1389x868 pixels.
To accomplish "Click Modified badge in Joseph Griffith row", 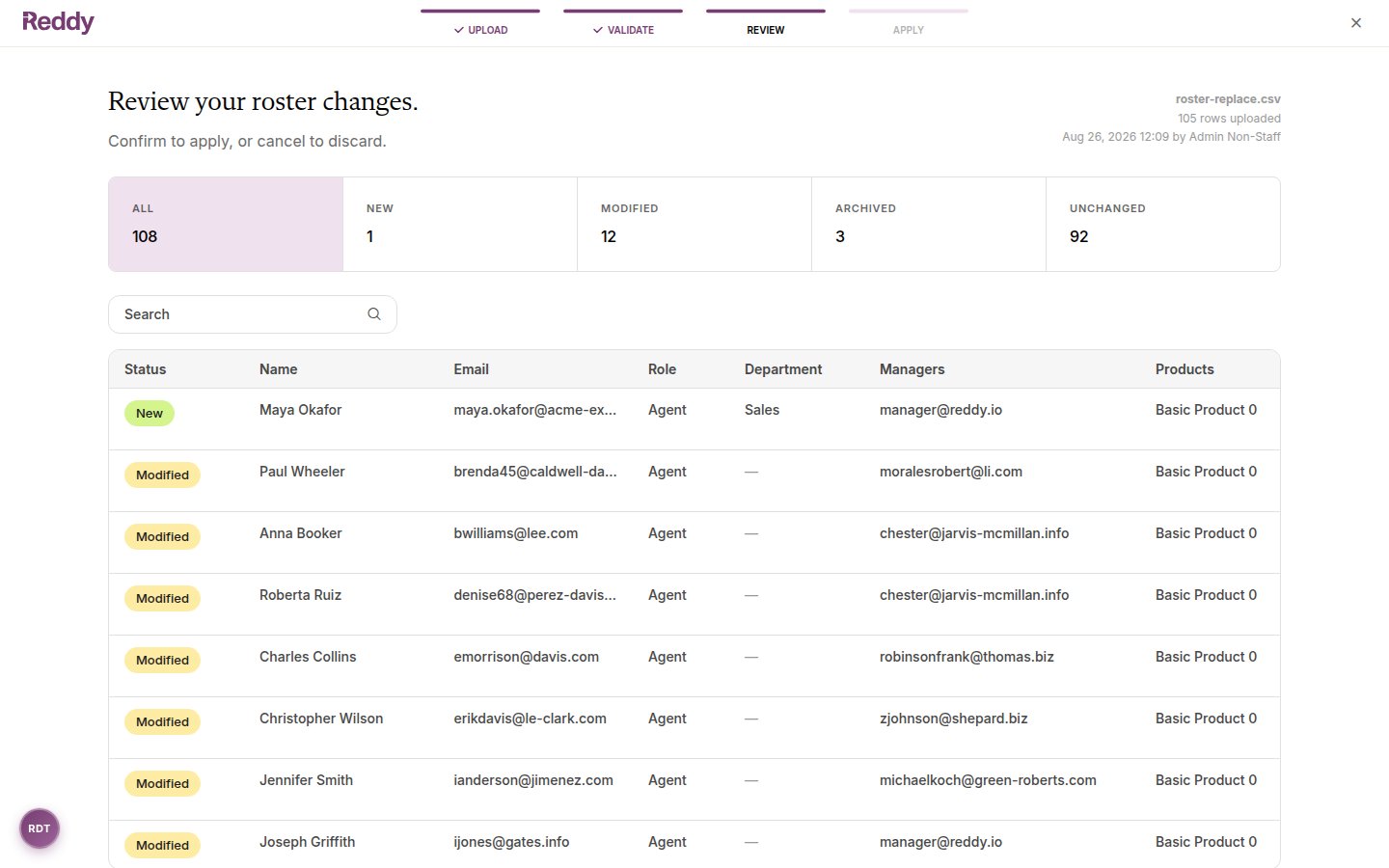I will coord(162,846).
